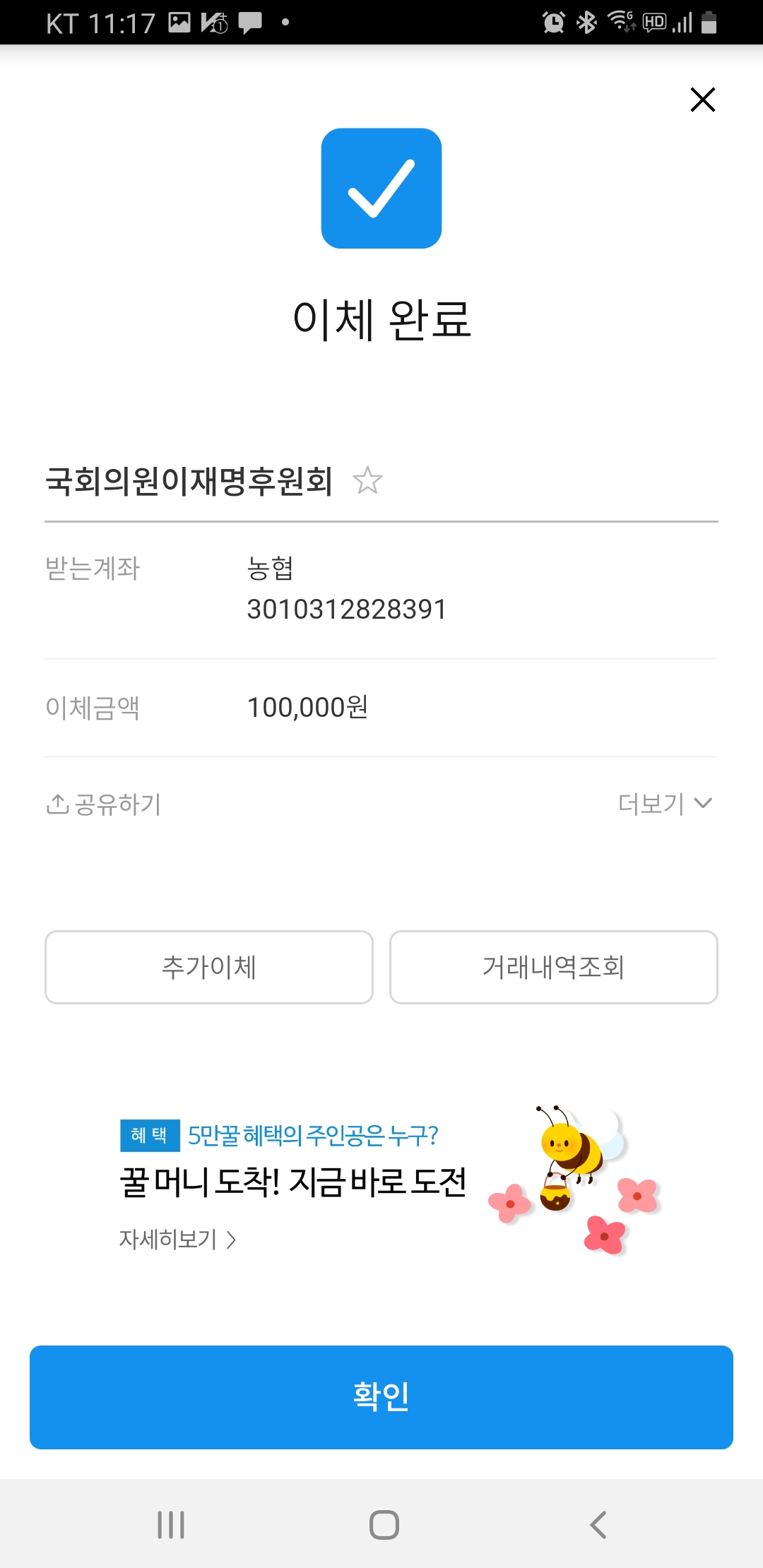This screenshot has width=763, height=1568.
Task: Open 거래내역조회 transaction history
Action: click(x=554, y=967)
